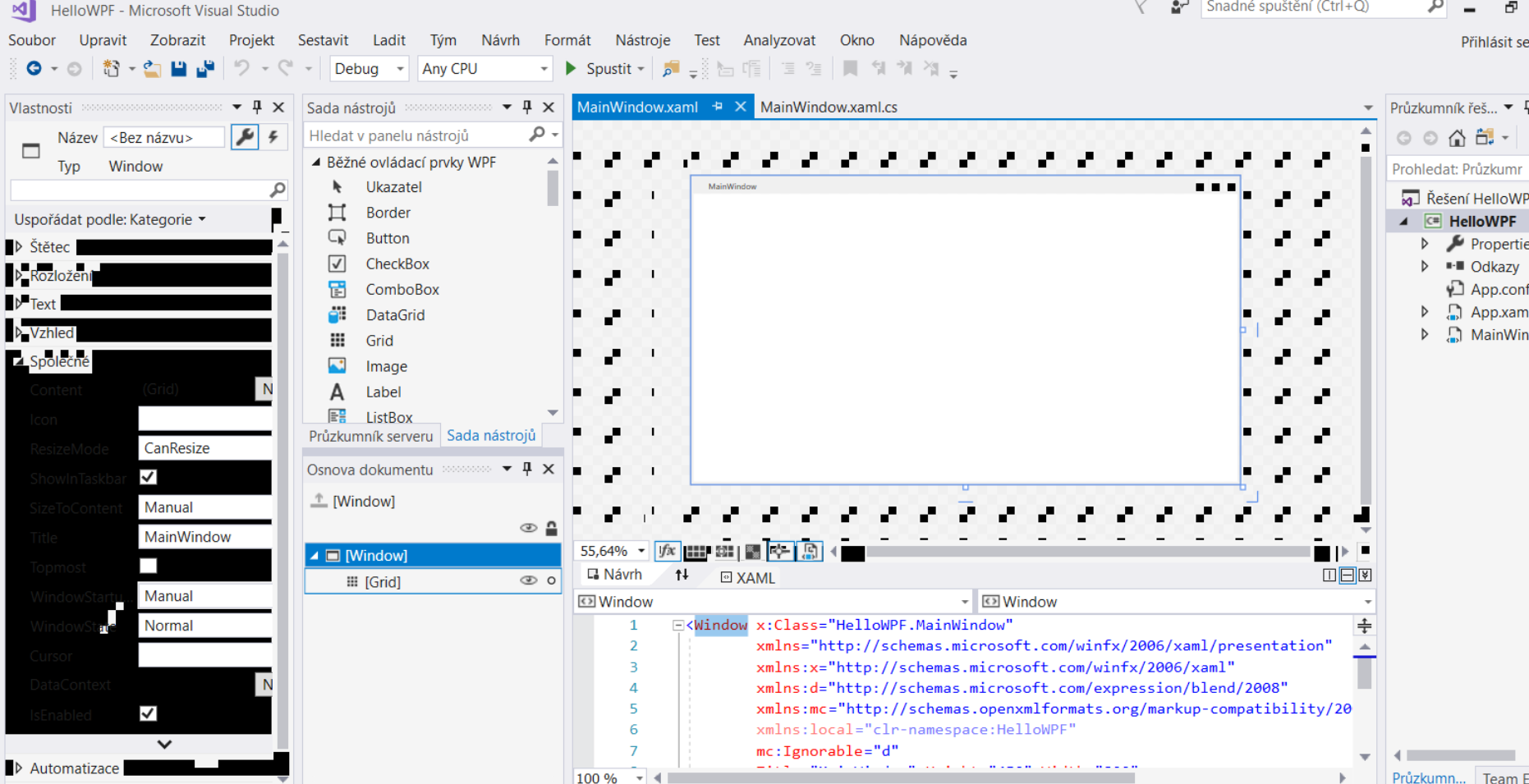This screenshot has width=1529, height=784.
Task: Expand the Automatizace property category
Action: tap(18, 768)
